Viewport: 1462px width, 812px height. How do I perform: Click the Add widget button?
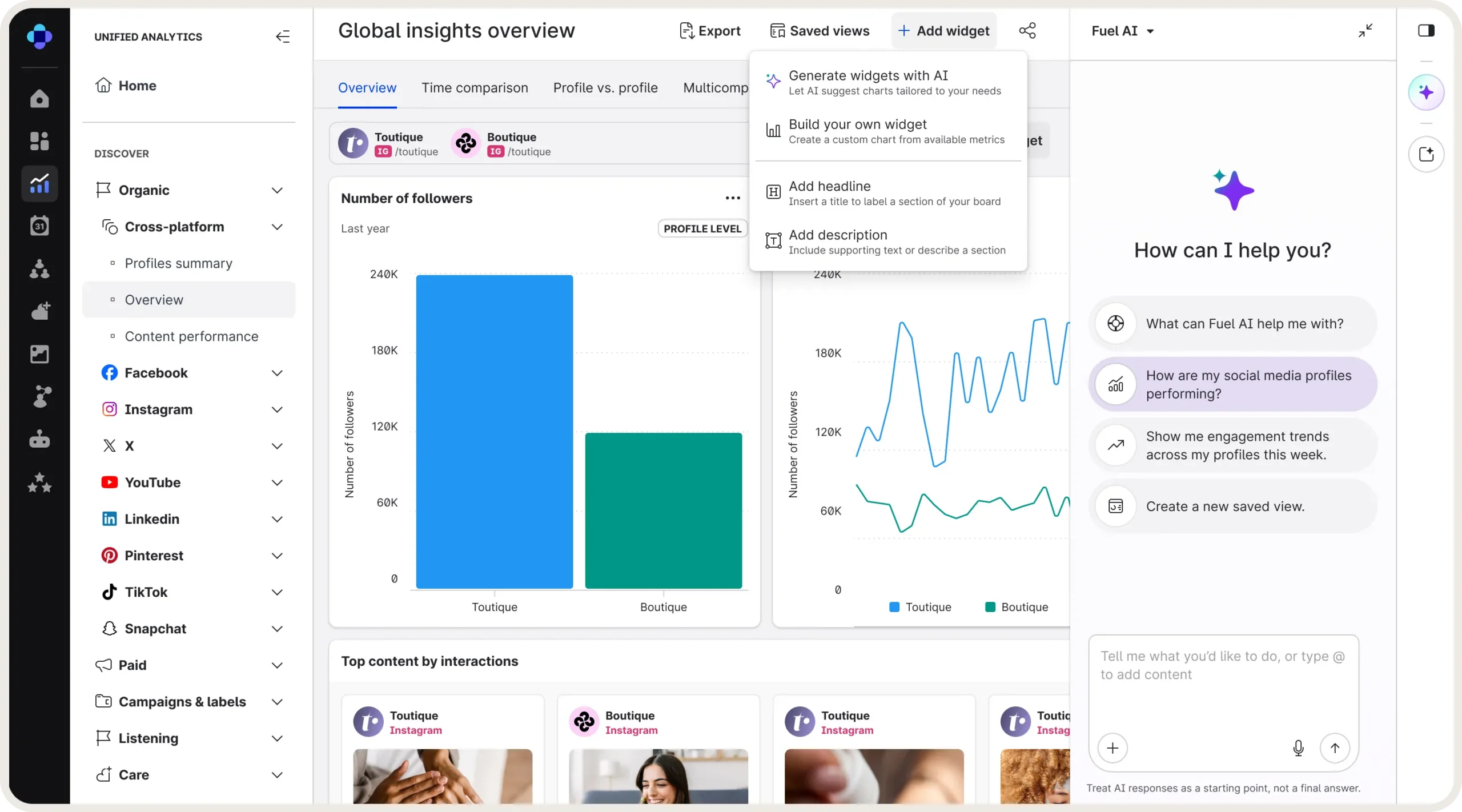click(x=943, y=31)
